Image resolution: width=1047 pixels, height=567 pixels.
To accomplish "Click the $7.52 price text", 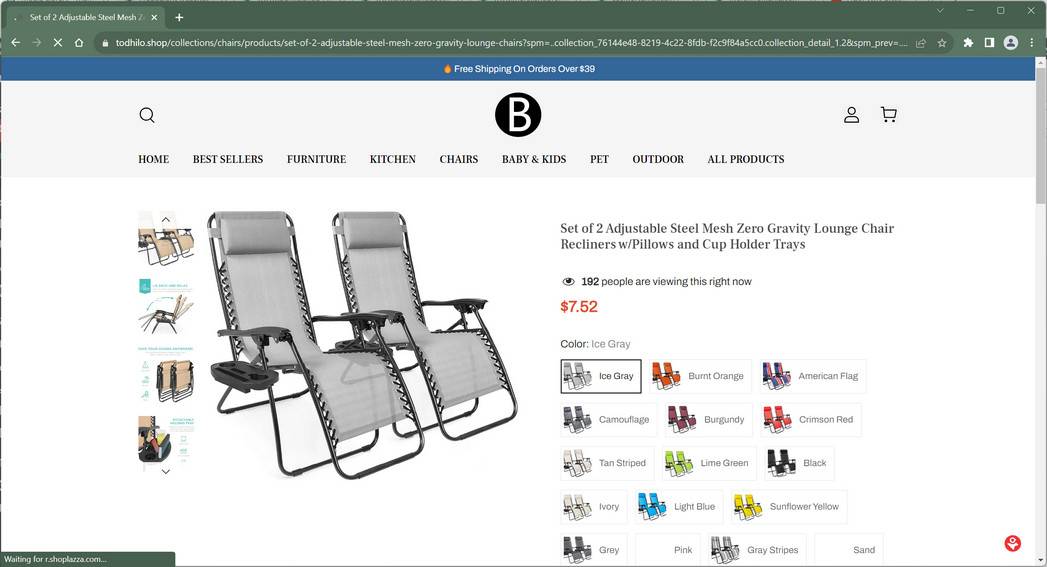I will (579, 307).
